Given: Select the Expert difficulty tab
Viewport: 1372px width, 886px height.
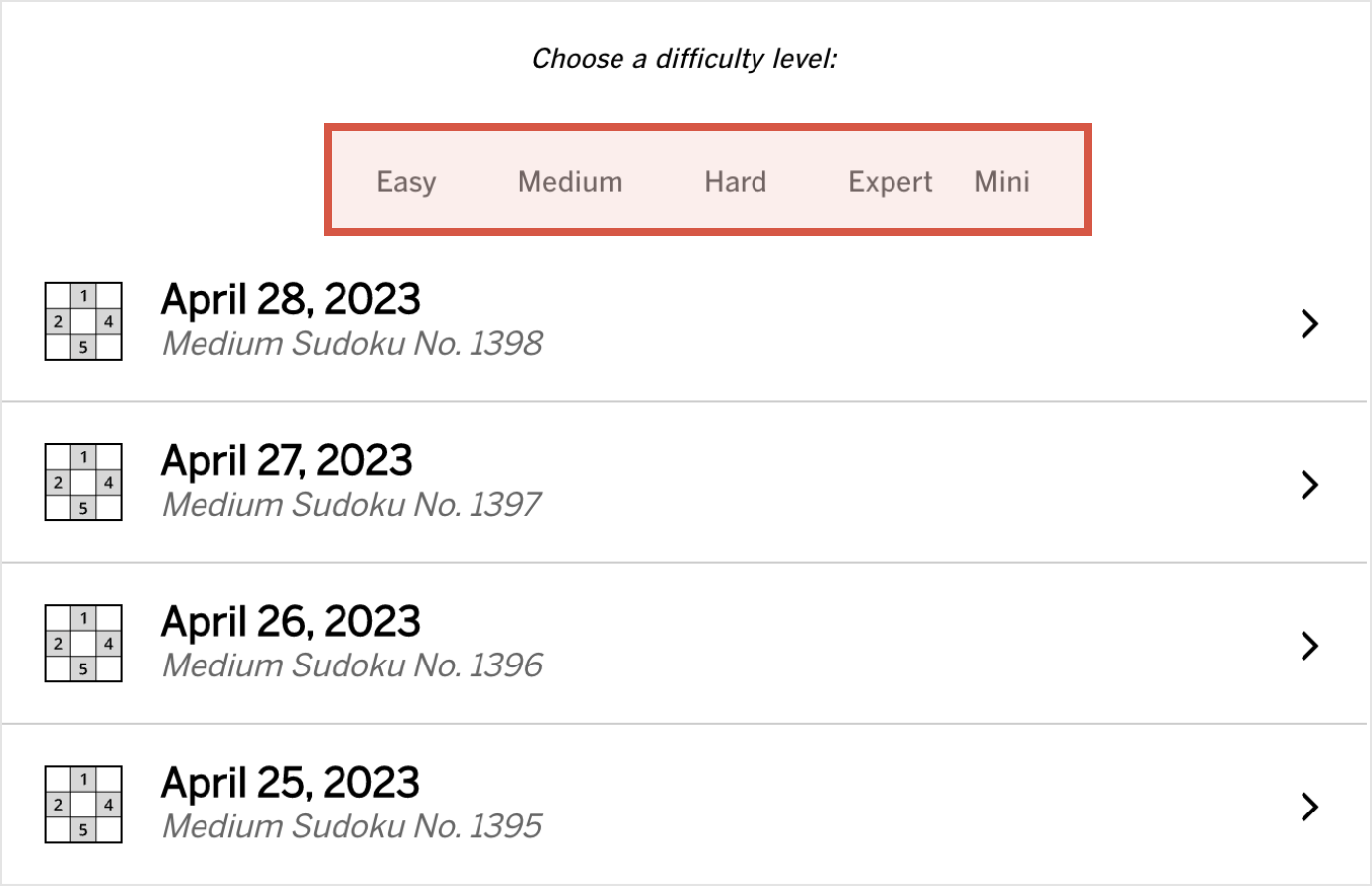Looking at the screenshot, I should (890, 181).
